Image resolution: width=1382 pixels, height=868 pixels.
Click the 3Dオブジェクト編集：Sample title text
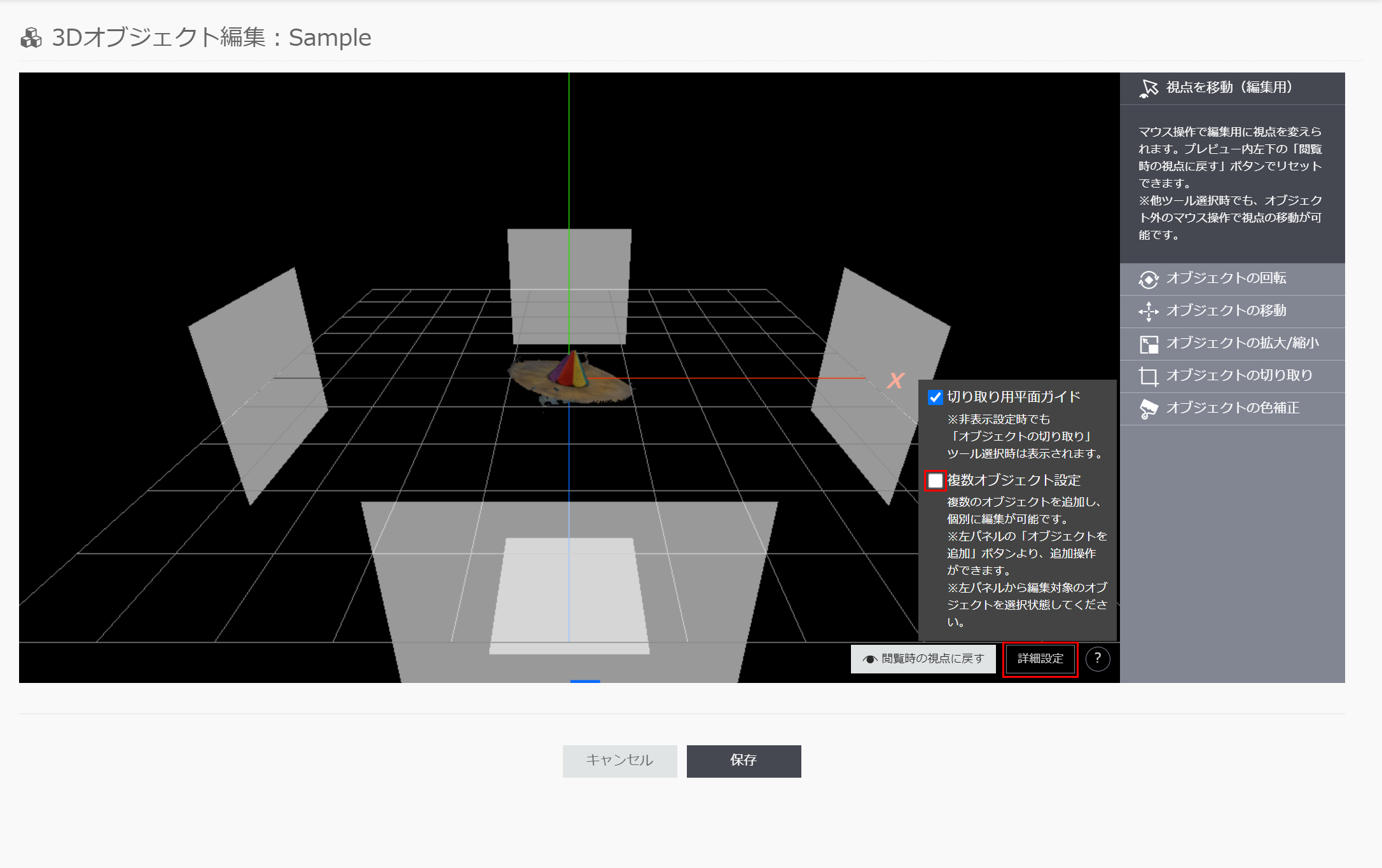click(211, 38)
